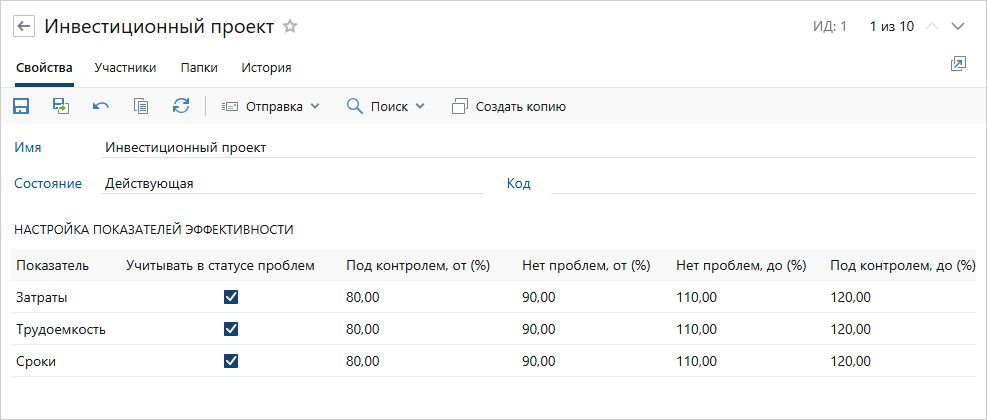Click the undo changes icon

click(101, 106)
